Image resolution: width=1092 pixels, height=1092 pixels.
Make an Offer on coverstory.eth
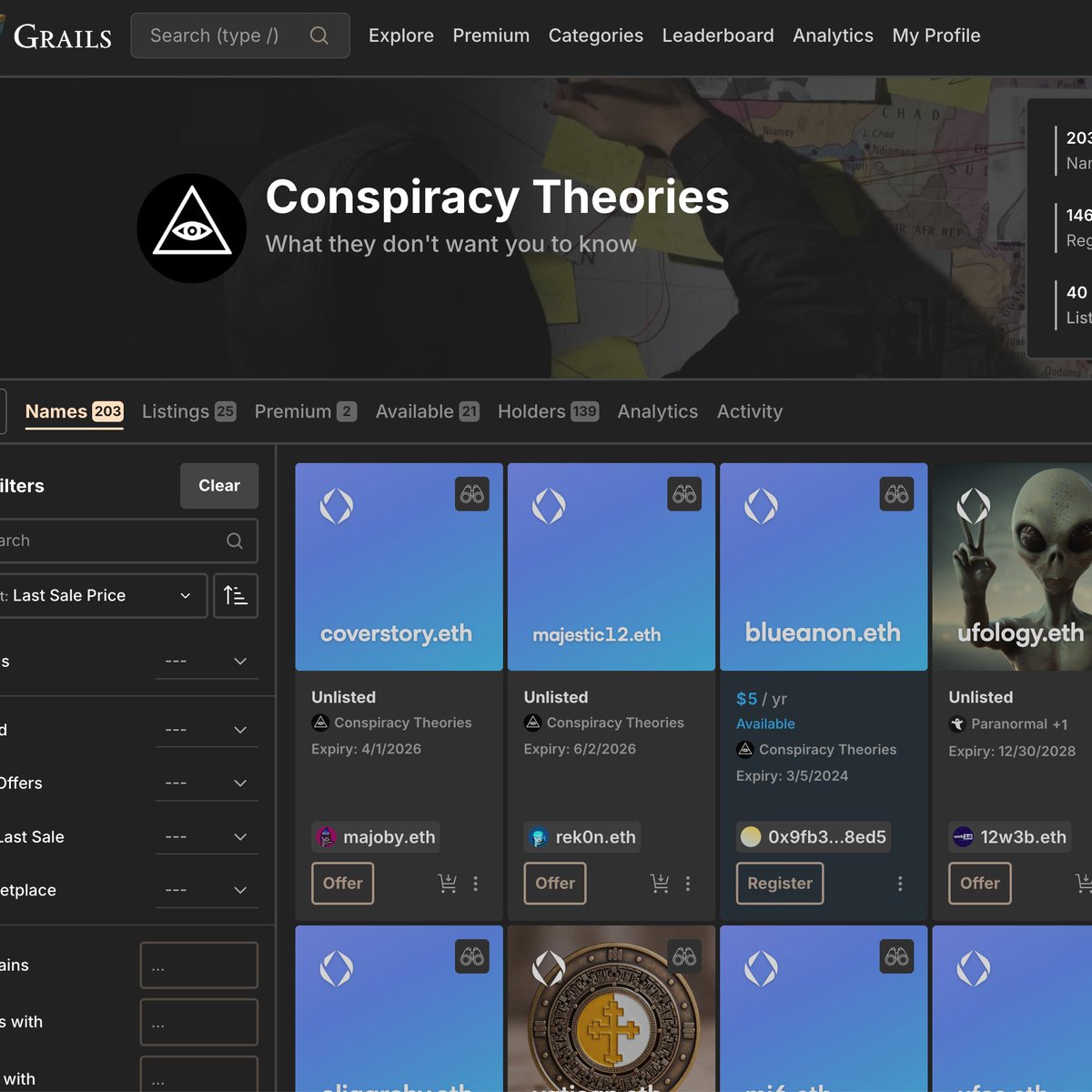pos(343,884)
